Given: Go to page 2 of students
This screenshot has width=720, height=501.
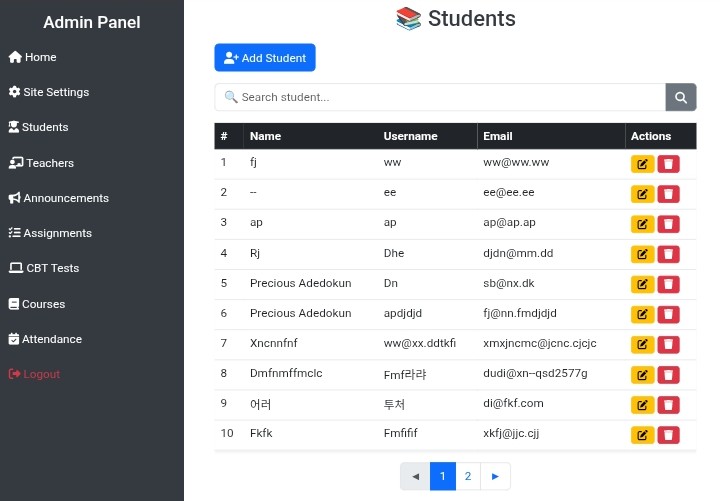Looking at the screenshot, I should click(468, 476).
